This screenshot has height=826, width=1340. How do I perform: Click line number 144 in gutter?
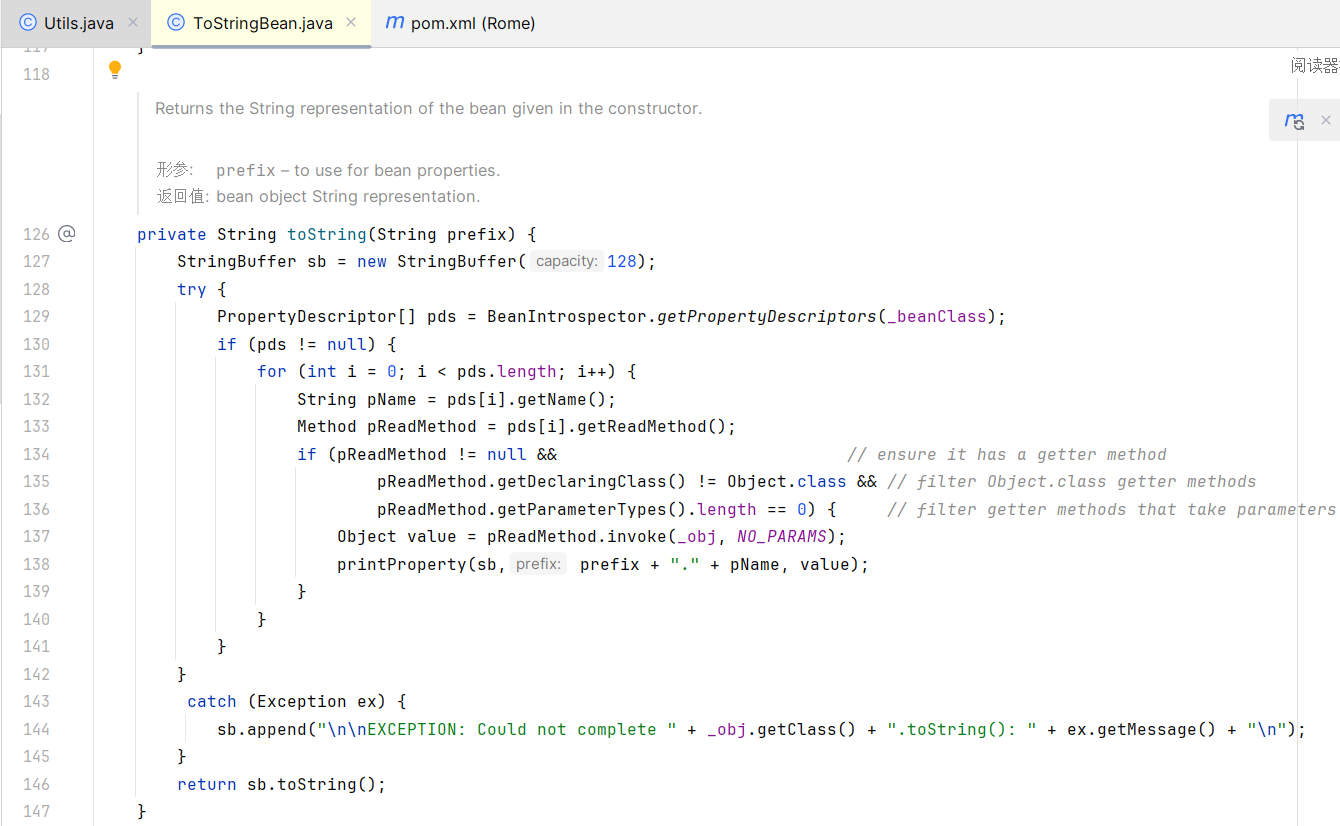(36, 729)
